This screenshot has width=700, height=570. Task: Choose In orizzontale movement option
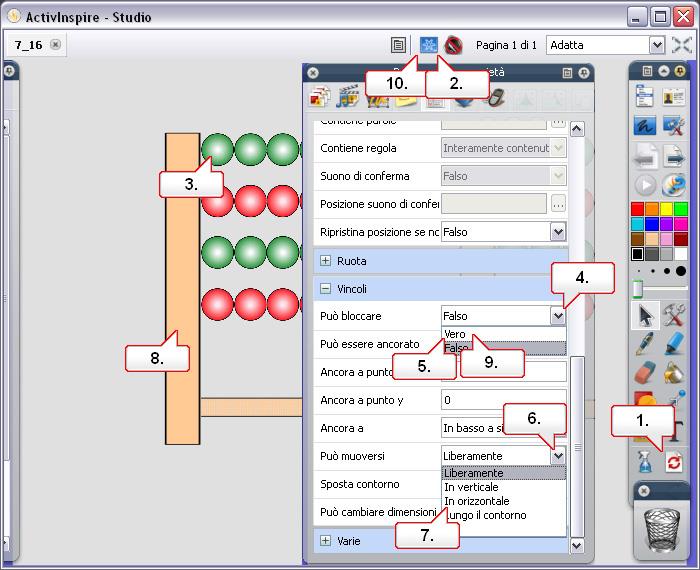point(504,501)
